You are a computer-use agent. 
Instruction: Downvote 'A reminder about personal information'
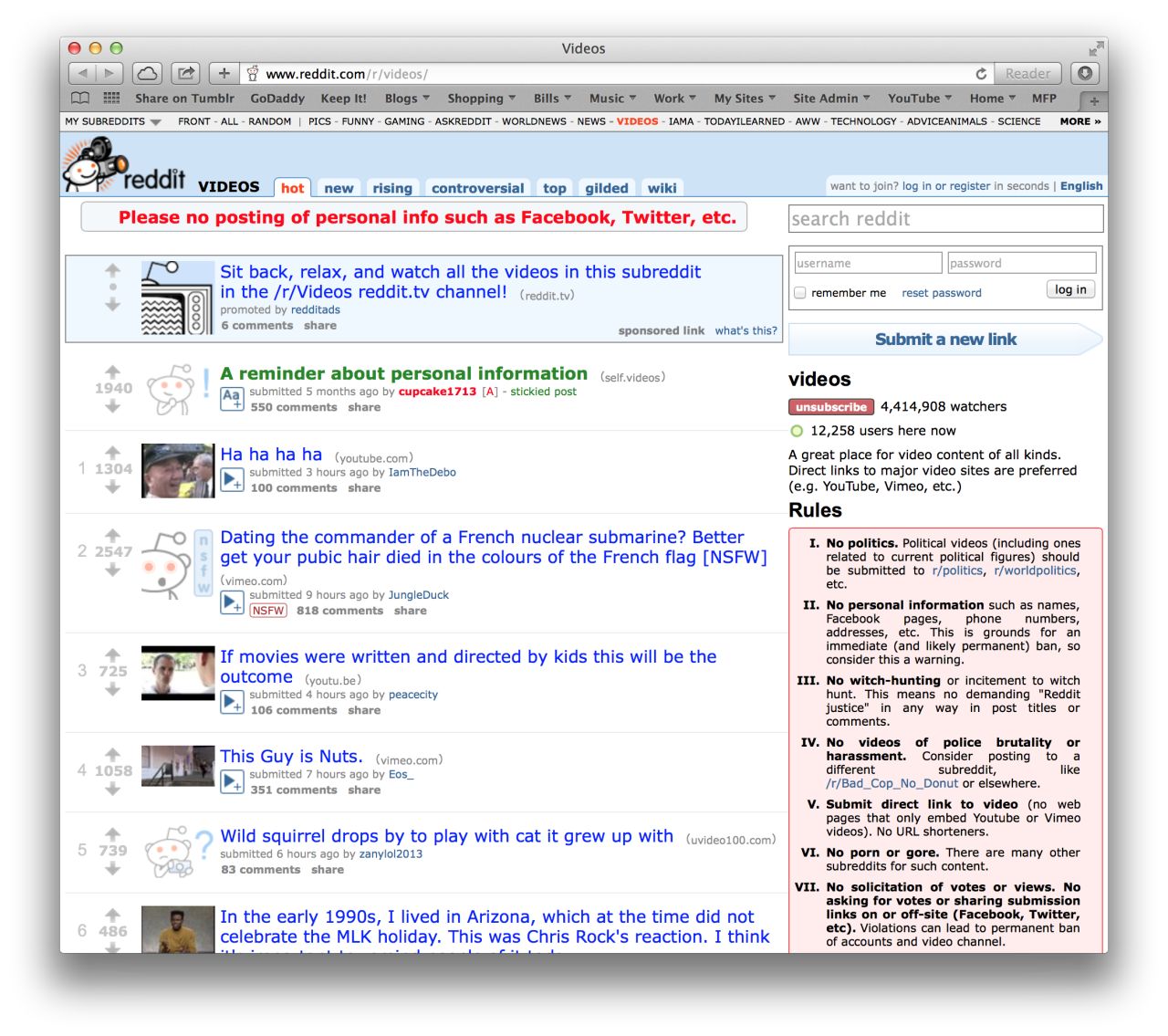click(112, 407)
